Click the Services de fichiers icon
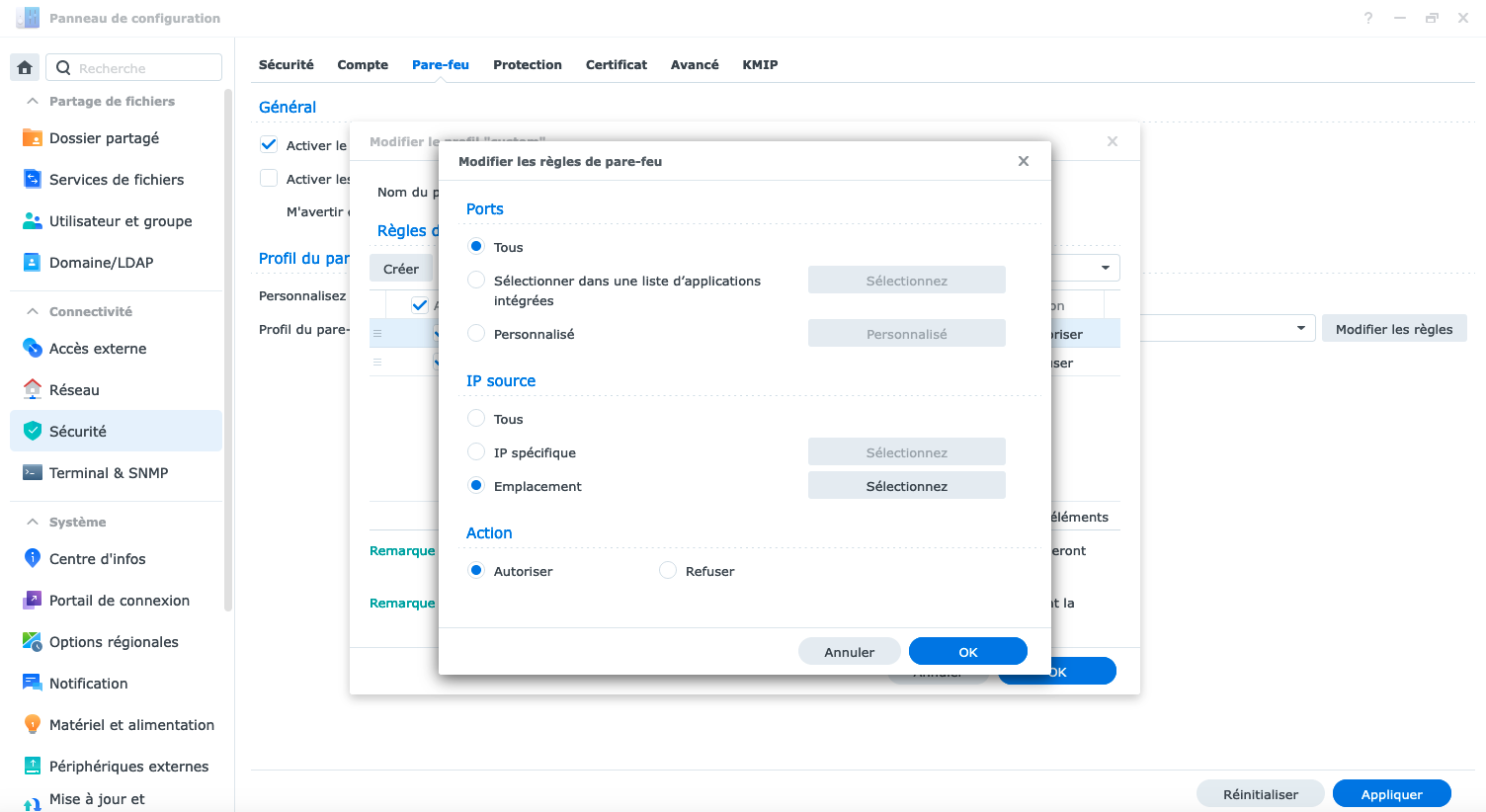 coord(33,180)
